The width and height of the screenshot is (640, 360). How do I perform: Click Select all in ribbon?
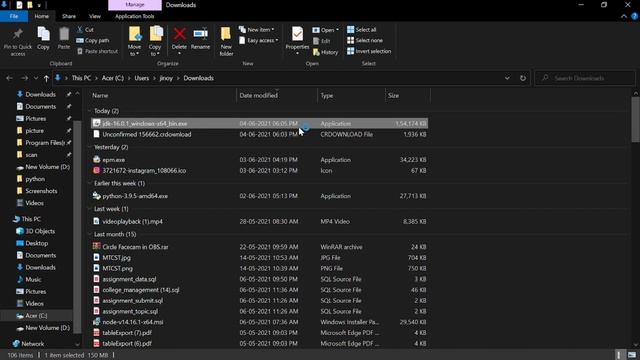(362, 30)
